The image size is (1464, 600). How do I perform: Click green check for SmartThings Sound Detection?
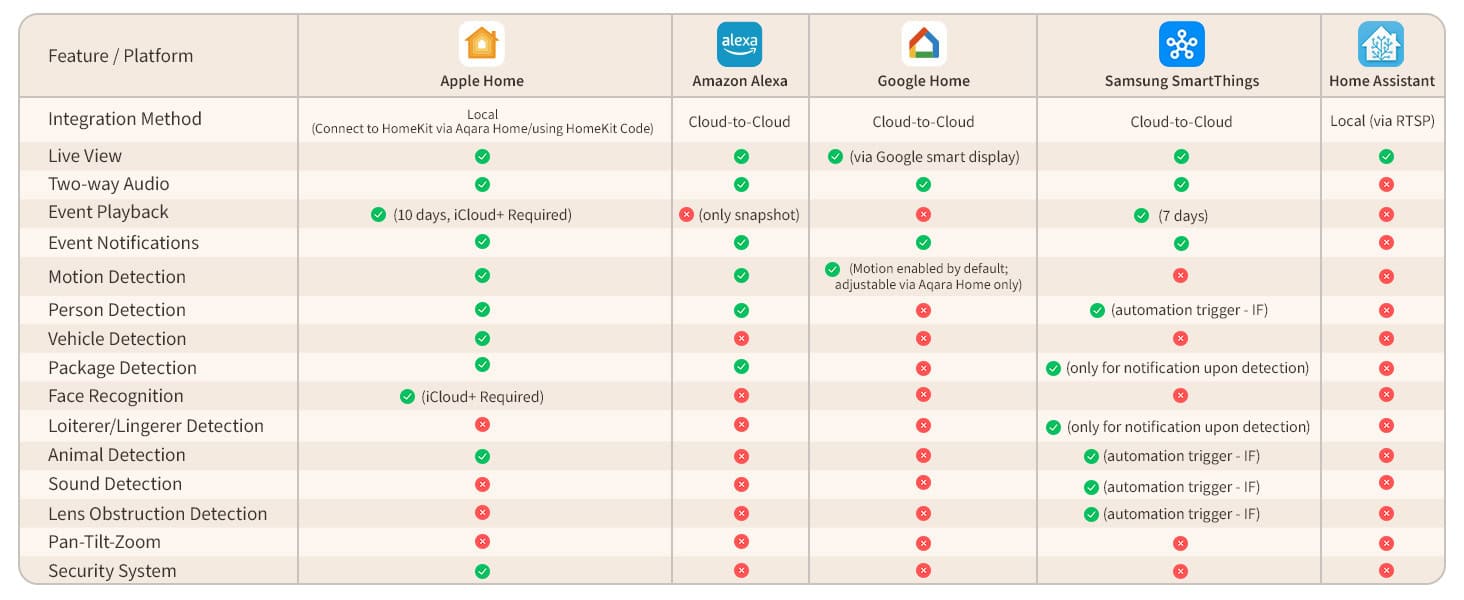pyautogui.click(x=1091, y=487)
